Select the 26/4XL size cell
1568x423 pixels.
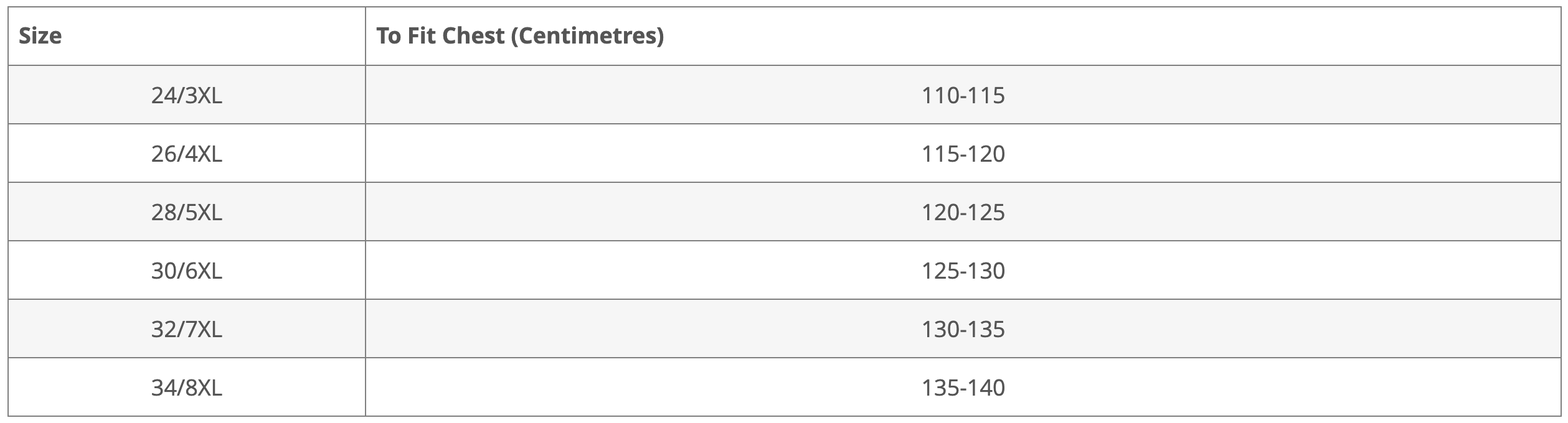coord(187,153)
